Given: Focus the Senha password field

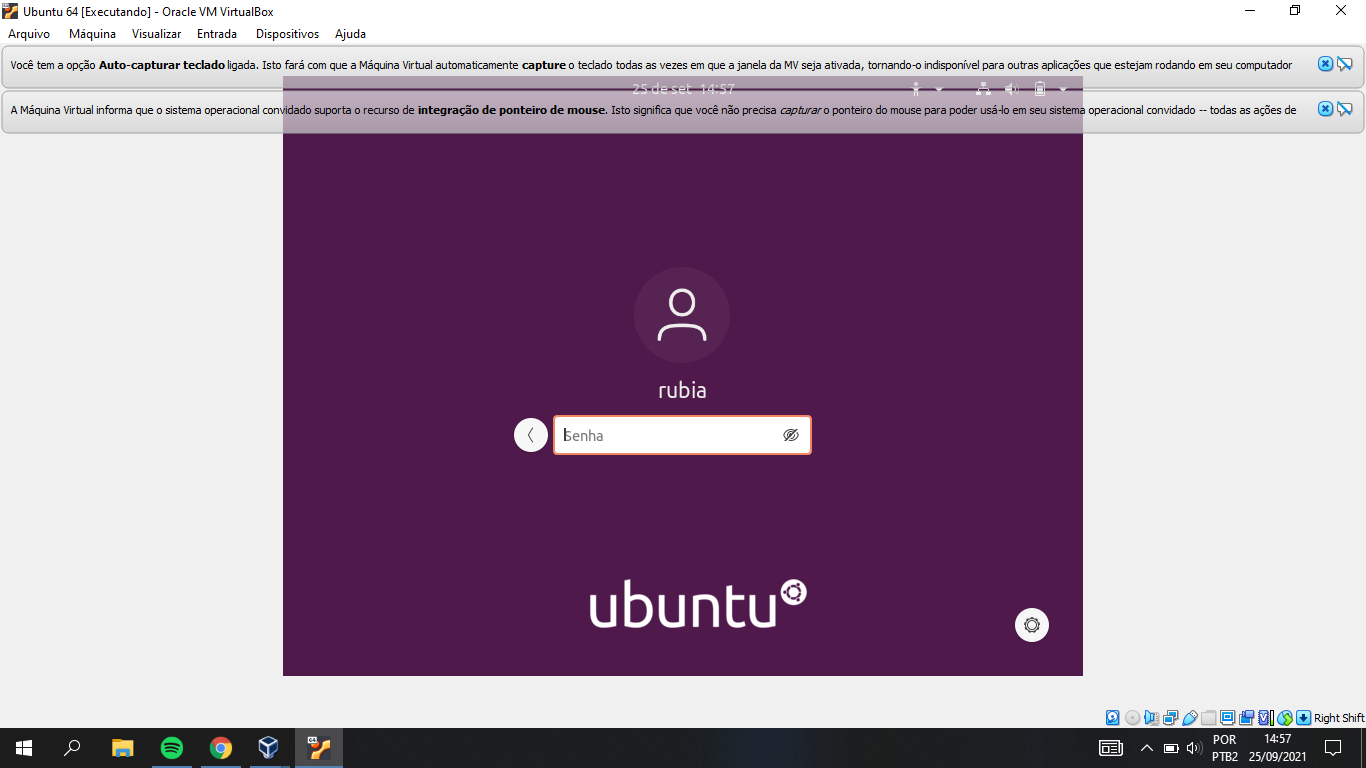Looking at the screenshot, I should (x=682, y=435).
